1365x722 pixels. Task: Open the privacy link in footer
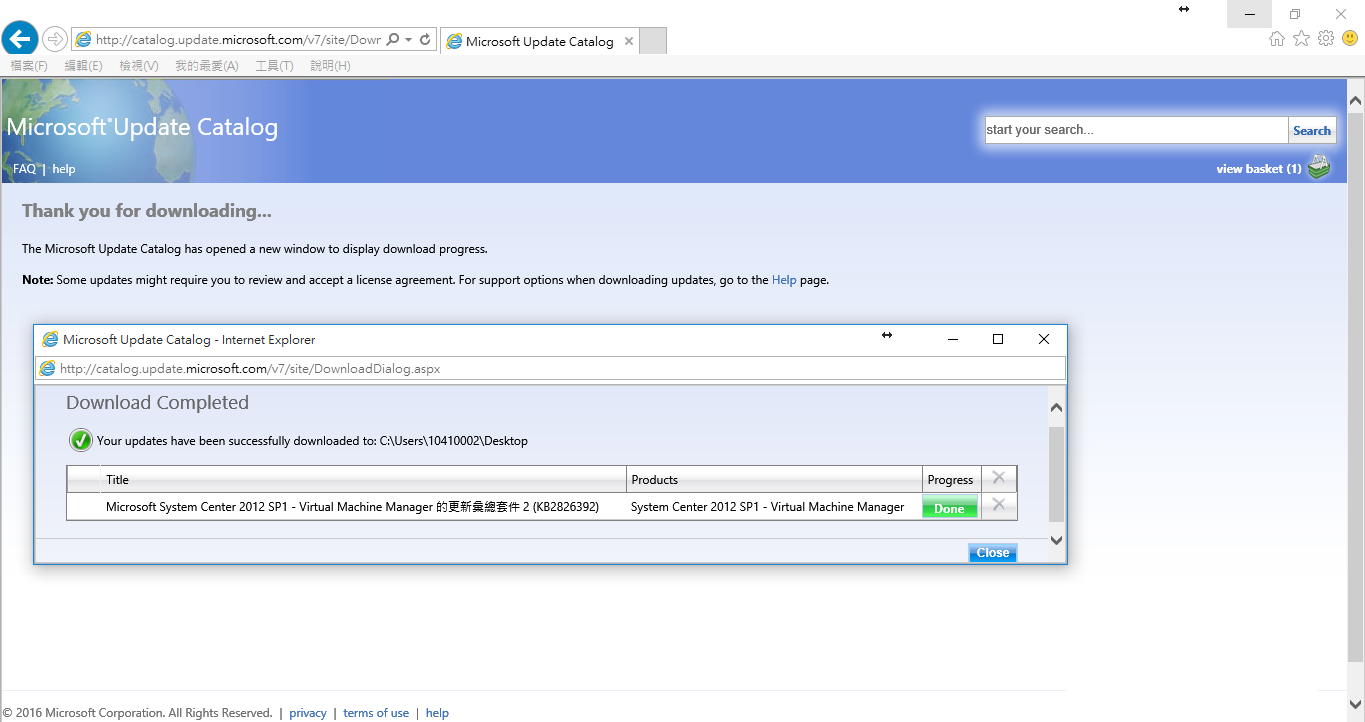pos(308,713)
